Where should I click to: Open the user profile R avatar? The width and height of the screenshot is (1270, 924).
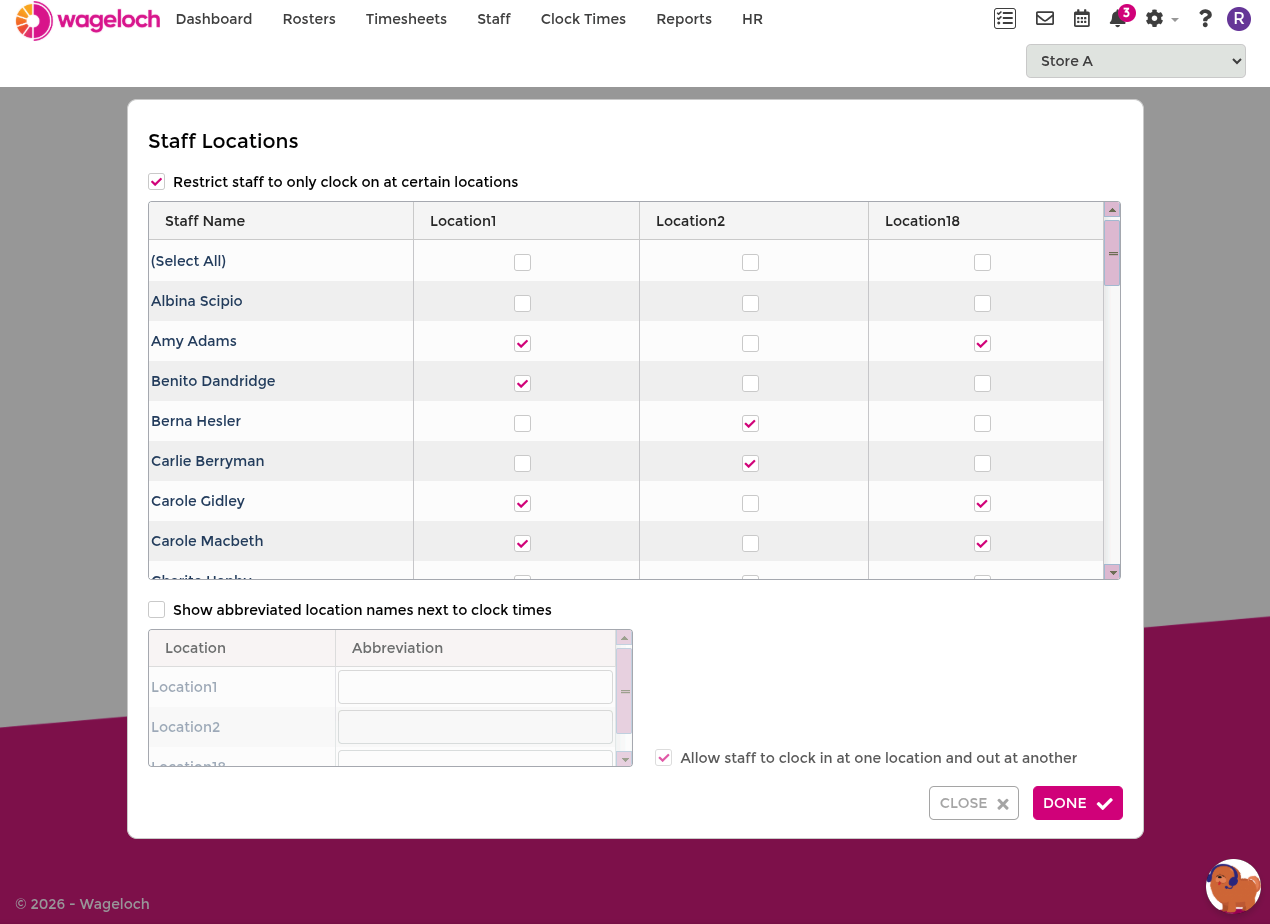click(1239, 18)
